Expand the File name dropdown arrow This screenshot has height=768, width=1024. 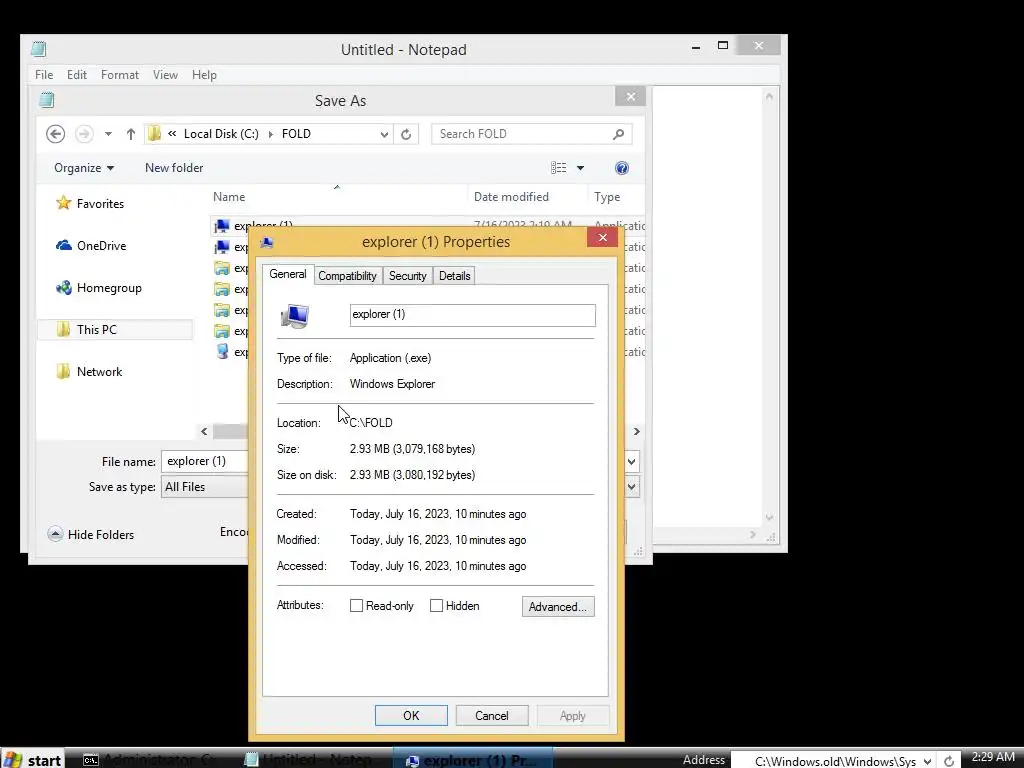point(632,461)
